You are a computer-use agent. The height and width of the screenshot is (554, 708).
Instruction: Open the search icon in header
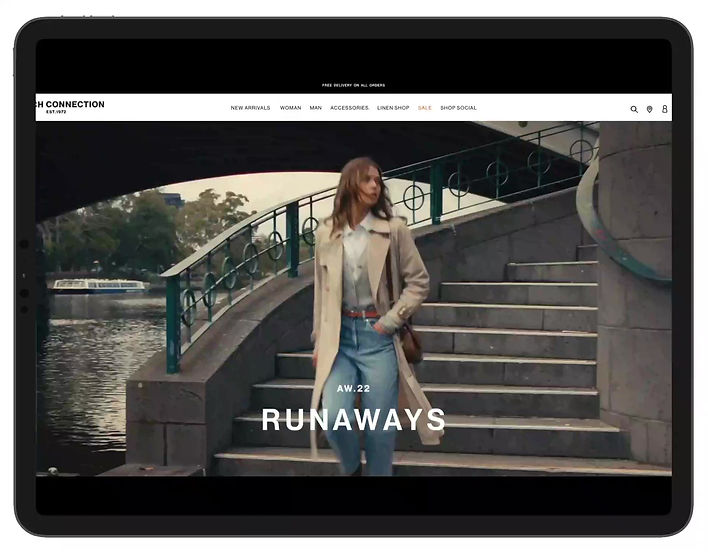(x=634, y=109)
